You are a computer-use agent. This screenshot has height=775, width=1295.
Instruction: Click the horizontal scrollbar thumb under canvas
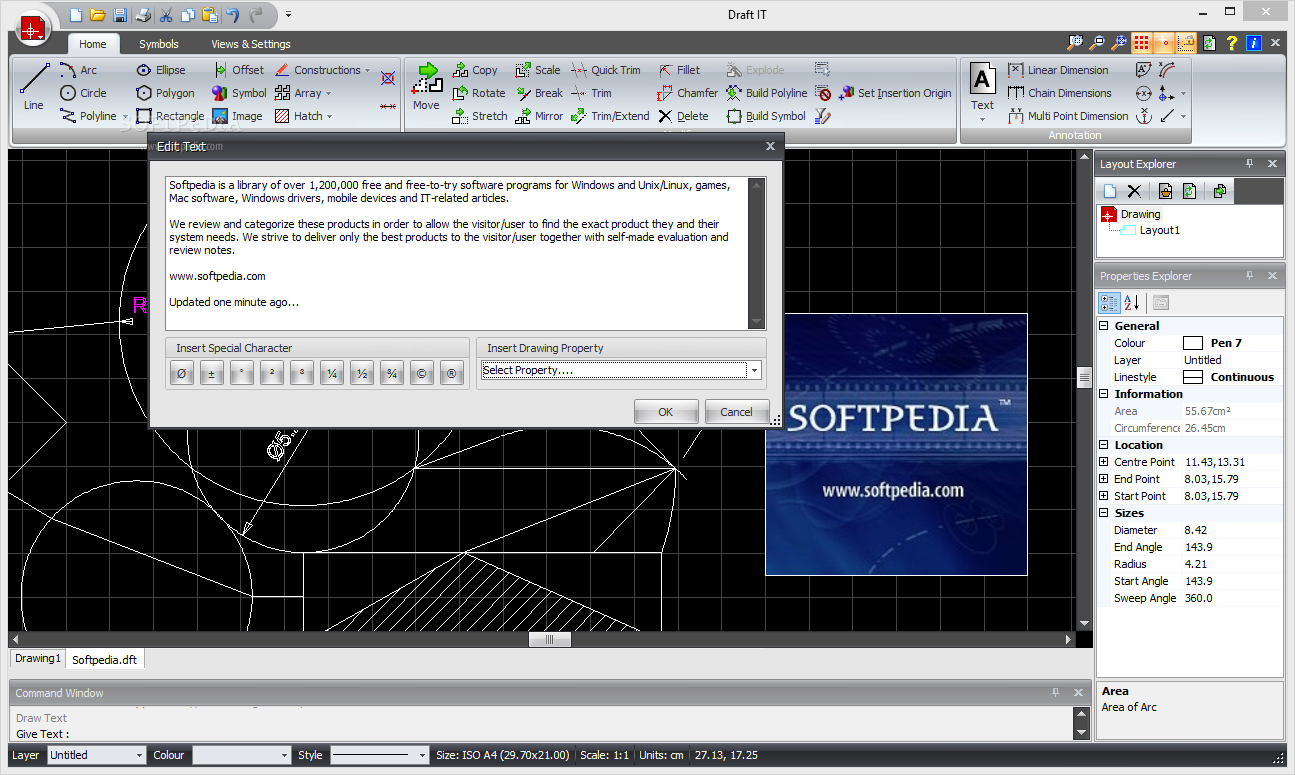[549, 640]
